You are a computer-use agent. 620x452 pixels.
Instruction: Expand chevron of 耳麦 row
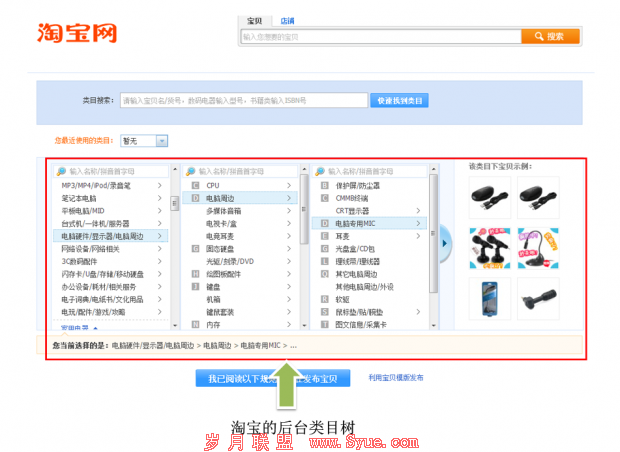click(418, 236)
